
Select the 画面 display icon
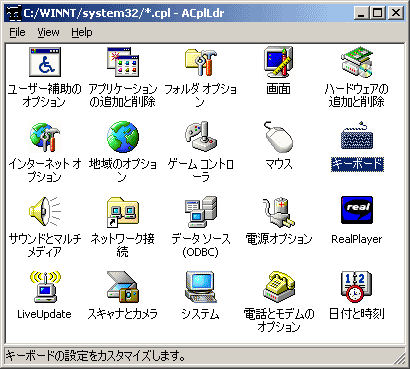(279, 62)
